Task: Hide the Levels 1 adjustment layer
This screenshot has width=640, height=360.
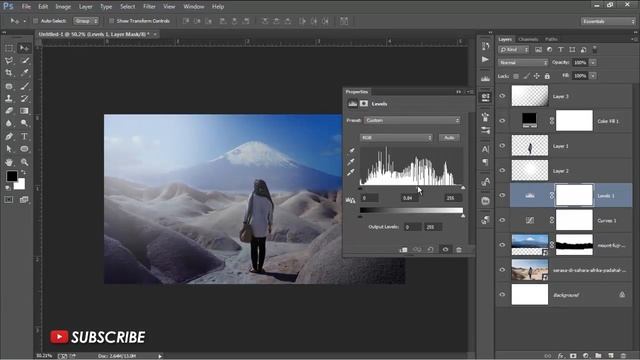Action: click(502, 196)
